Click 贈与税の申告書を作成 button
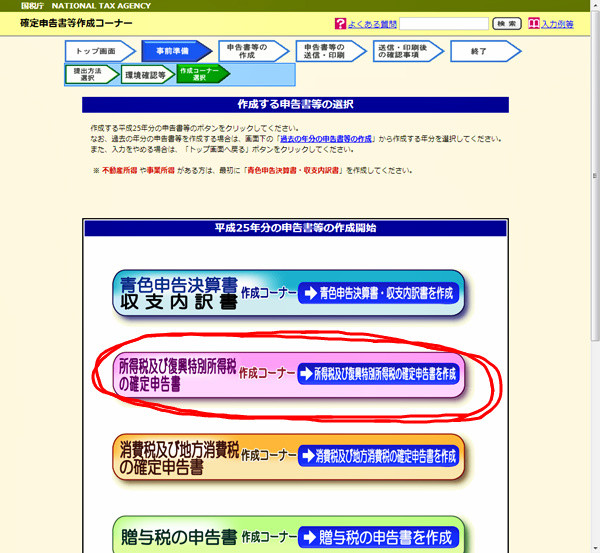 coord(378,537)
